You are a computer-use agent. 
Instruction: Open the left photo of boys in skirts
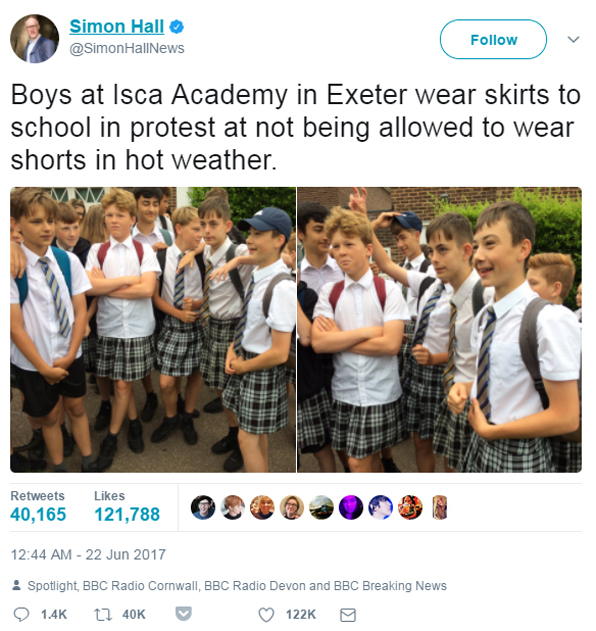coord(153,330)
